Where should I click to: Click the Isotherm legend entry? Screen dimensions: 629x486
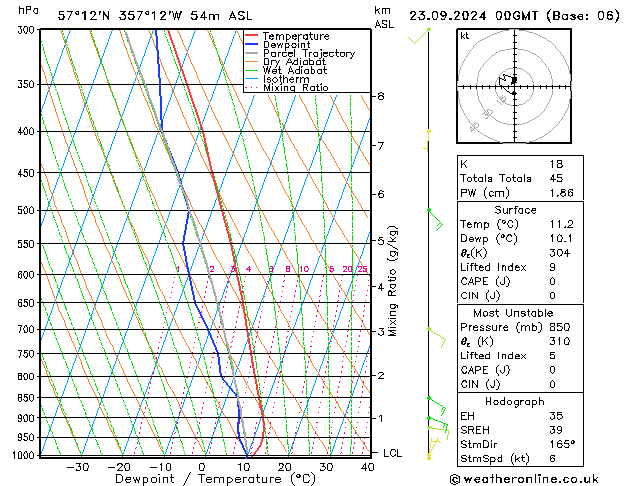click(277, 79)
